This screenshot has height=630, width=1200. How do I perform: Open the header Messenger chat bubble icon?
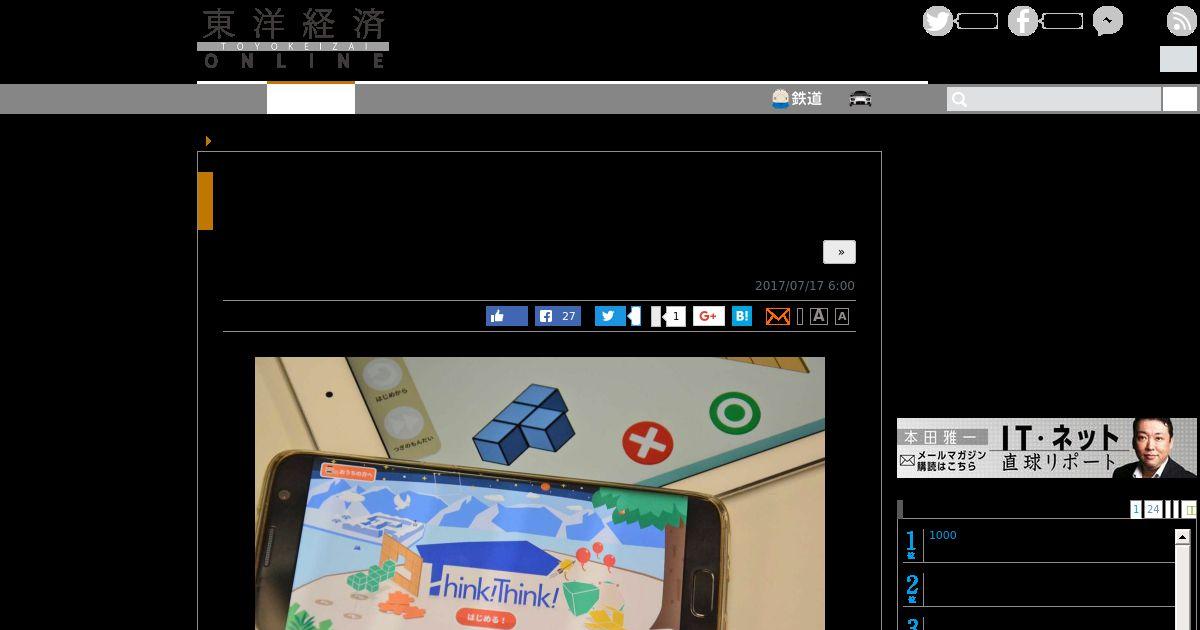(1108, 21)
